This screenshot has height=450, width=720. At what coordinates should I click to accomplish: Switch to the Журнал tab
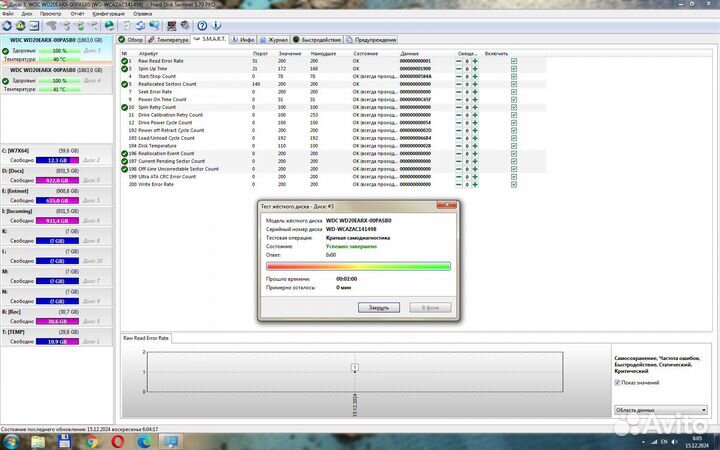[274, 40]
